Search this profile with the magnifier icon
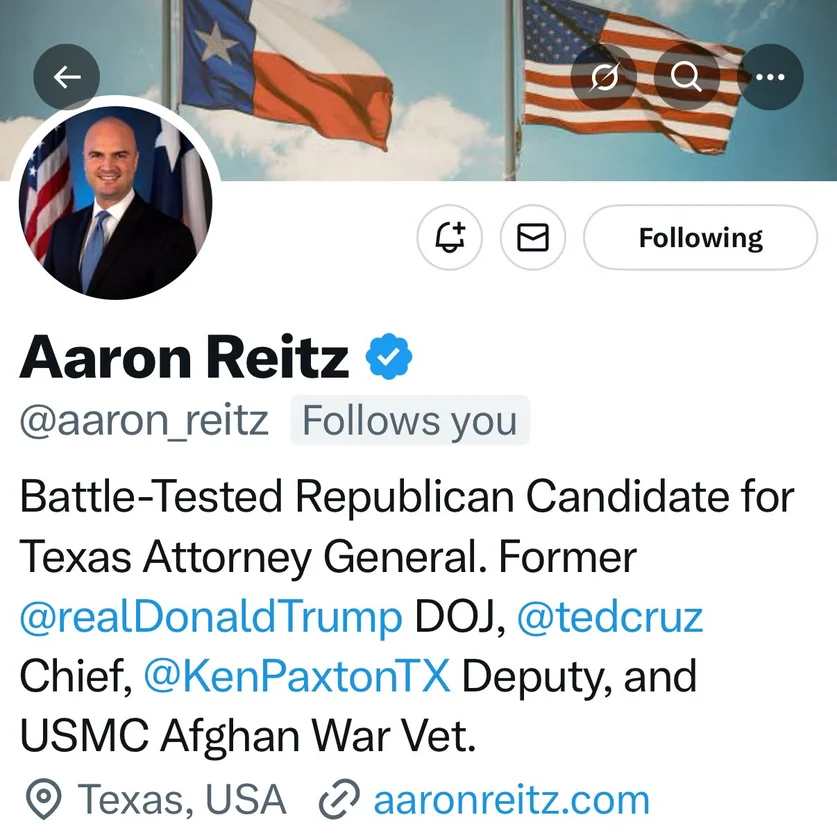The image size is (837, 840). (x=687, y=77)
